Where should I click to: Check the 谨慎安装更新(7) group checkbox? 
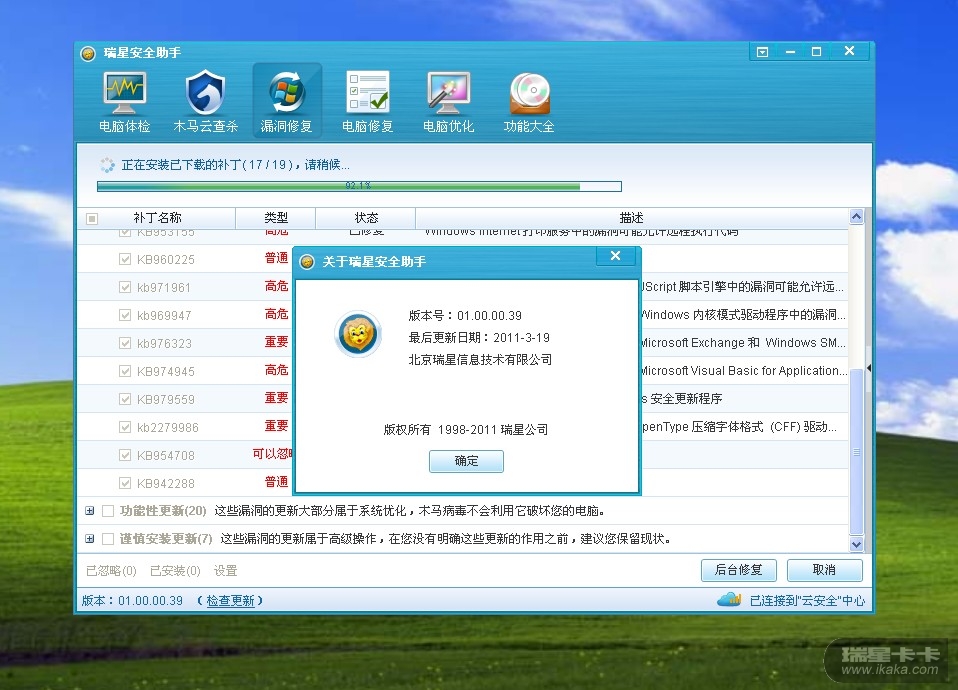coord(108,539)
